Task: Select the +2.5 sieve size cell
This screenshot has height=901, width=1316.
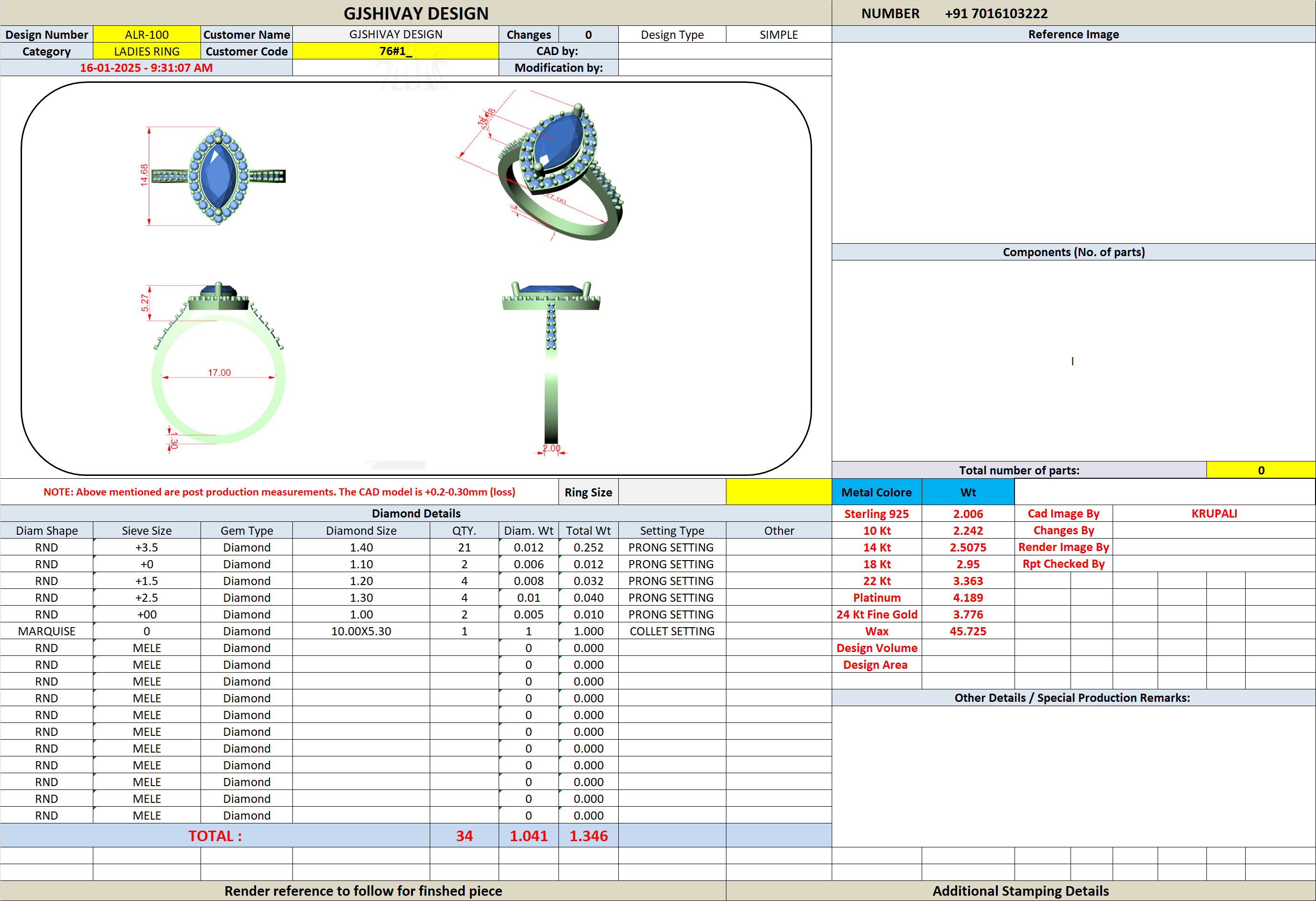Action: coord(146,598)
